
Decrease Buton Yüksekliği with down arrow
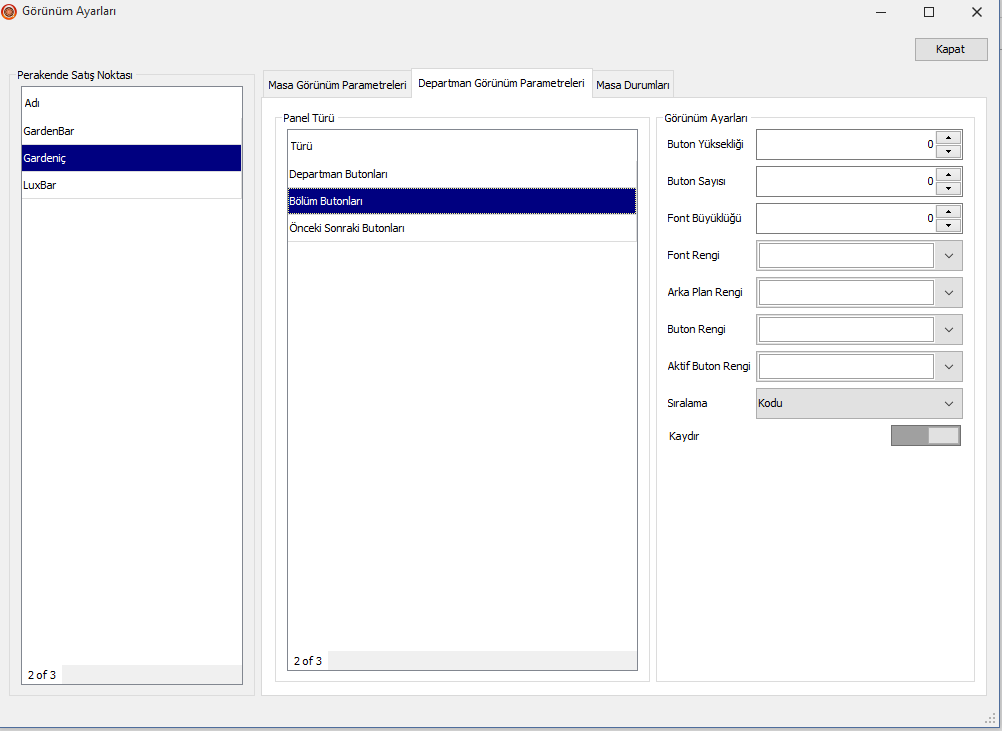[949, 152]
